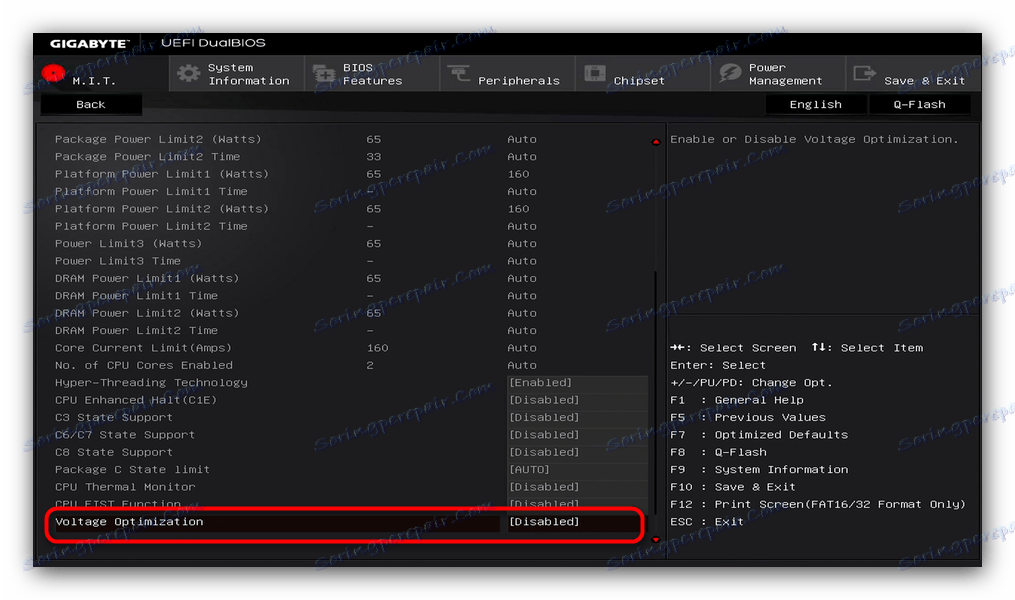The width and height of the screenshot is (1015, 600).
Task: Select Core Current Limit(Amps) Auto field
Action: tap(522, 348)
